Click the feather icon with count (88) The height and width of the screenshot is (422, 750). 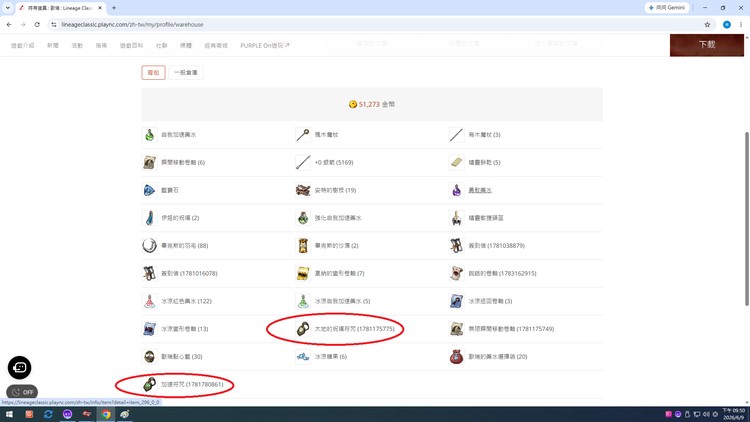[x=149, y=246]
